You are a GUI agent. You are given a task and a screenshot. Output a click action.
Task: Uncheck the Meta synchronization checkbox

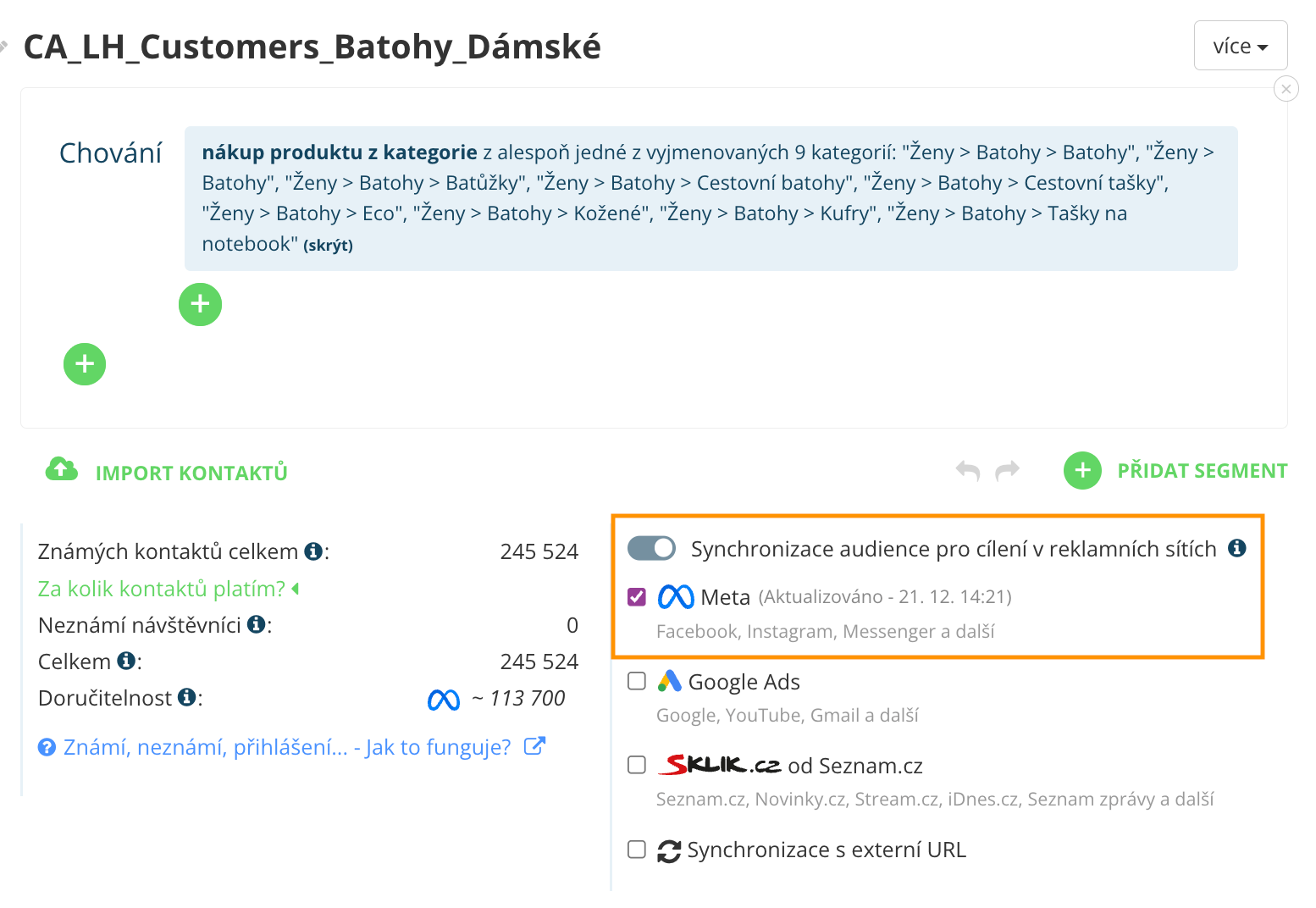(x=636, y=596)
